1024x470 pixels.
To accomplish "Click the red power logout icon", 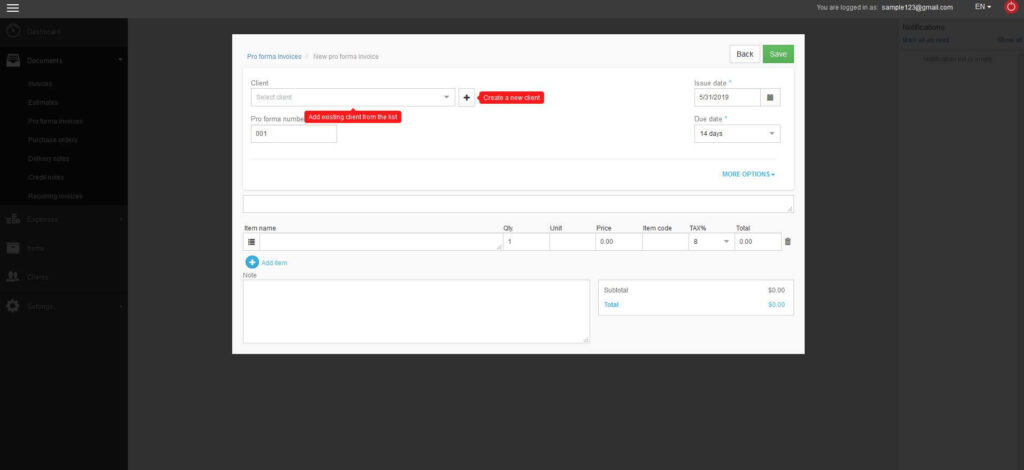I will tap(1010, 7).
